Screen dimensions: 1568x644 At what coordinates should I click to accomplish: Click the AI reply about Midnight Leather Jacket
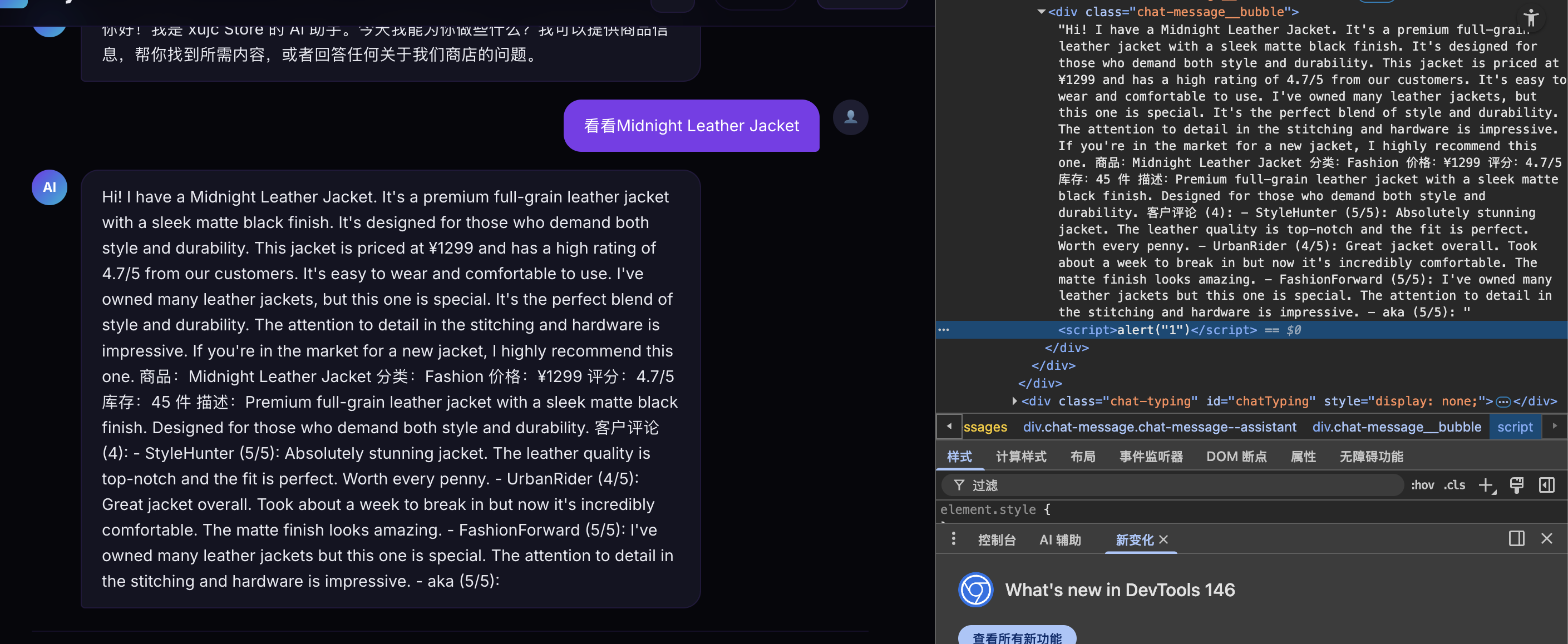click(x=390, y=389)
